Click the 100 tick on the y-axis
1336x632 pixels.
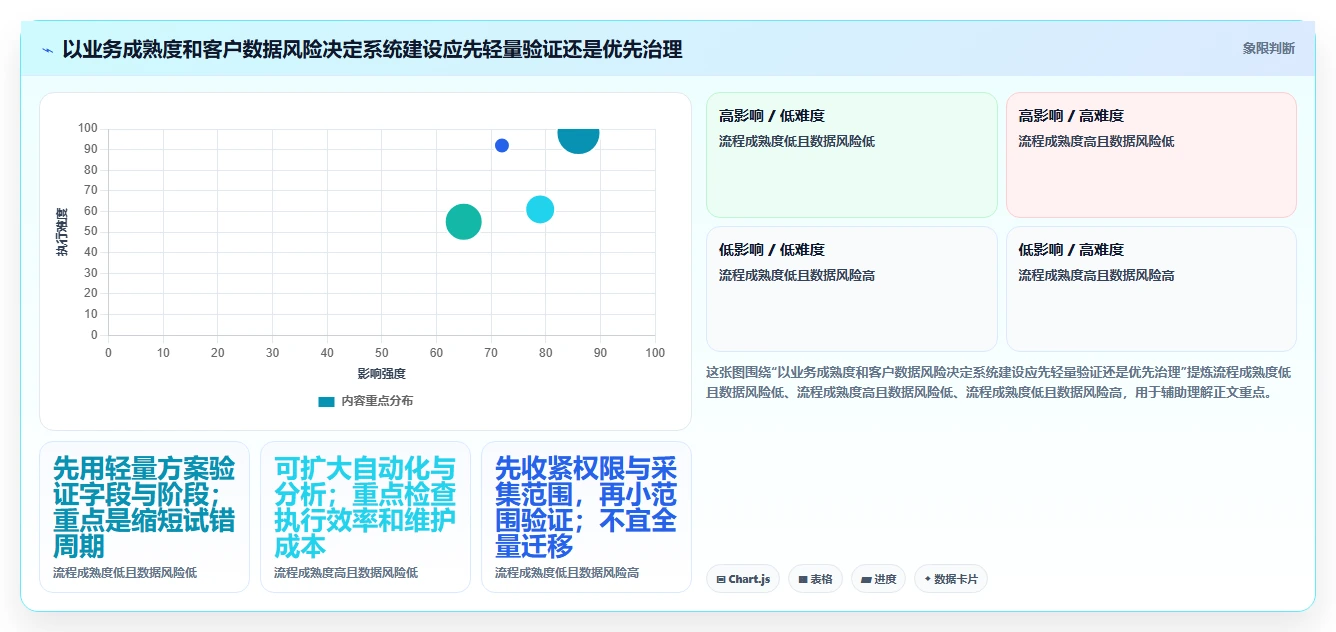pyautogui.click(x=88, y=128)
